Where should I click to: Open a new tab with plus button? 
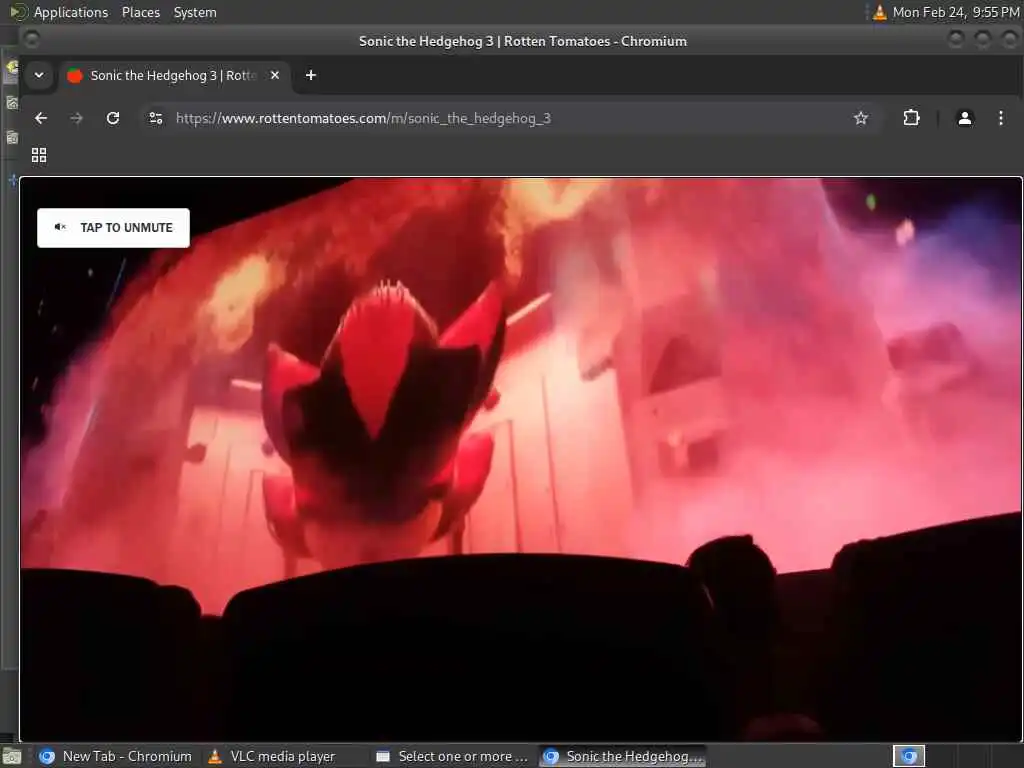(311, 76)
